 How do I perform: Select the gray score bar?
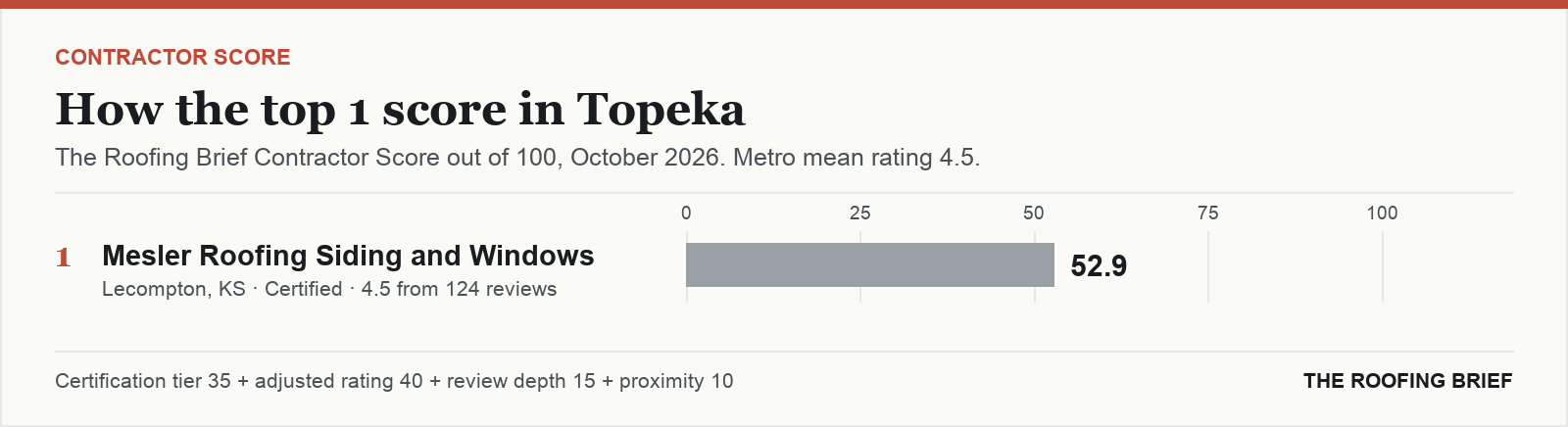(x=870, y=264)
